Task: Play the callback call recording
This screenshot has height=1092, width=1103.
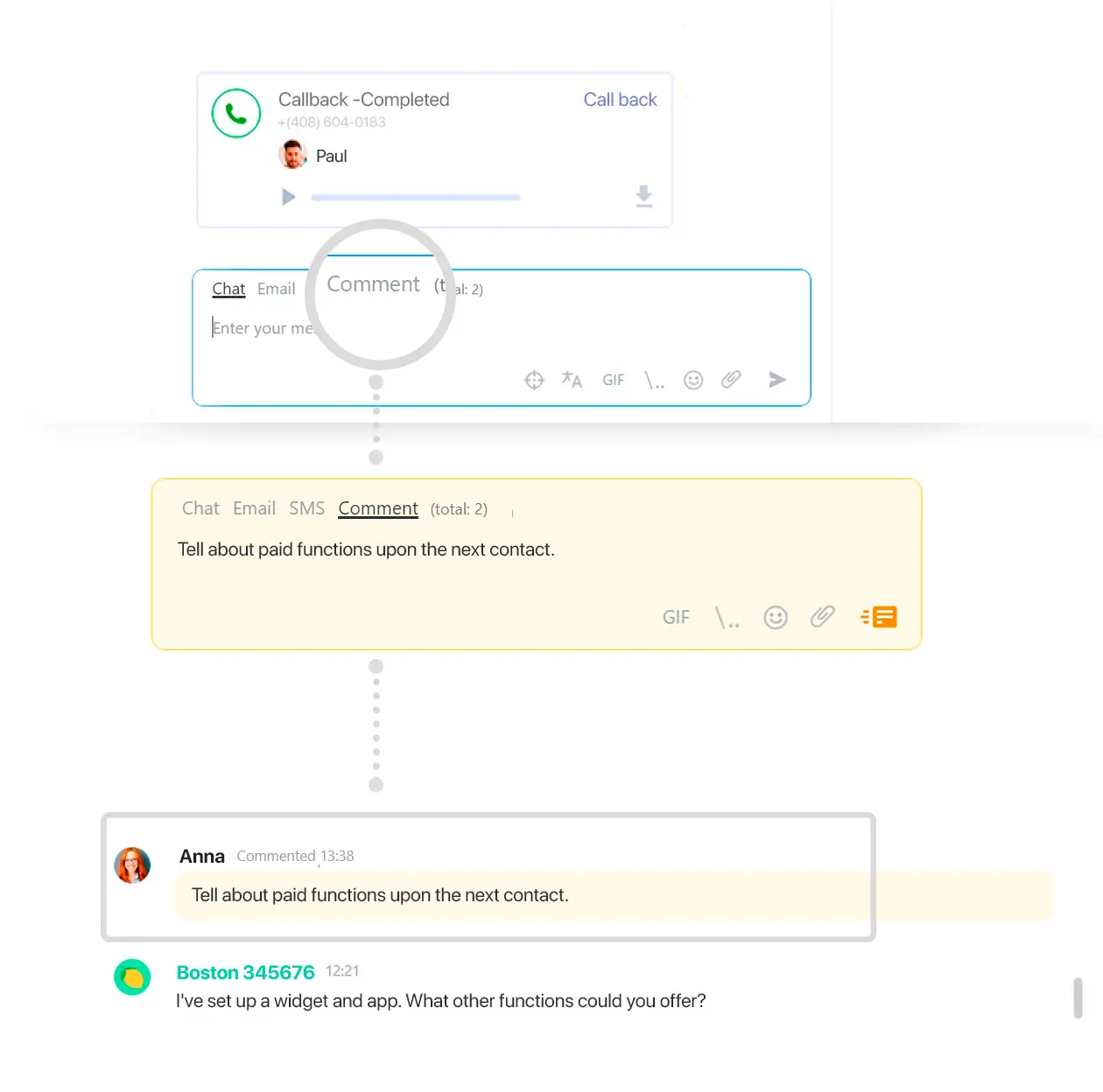Action: click(288, 197)
